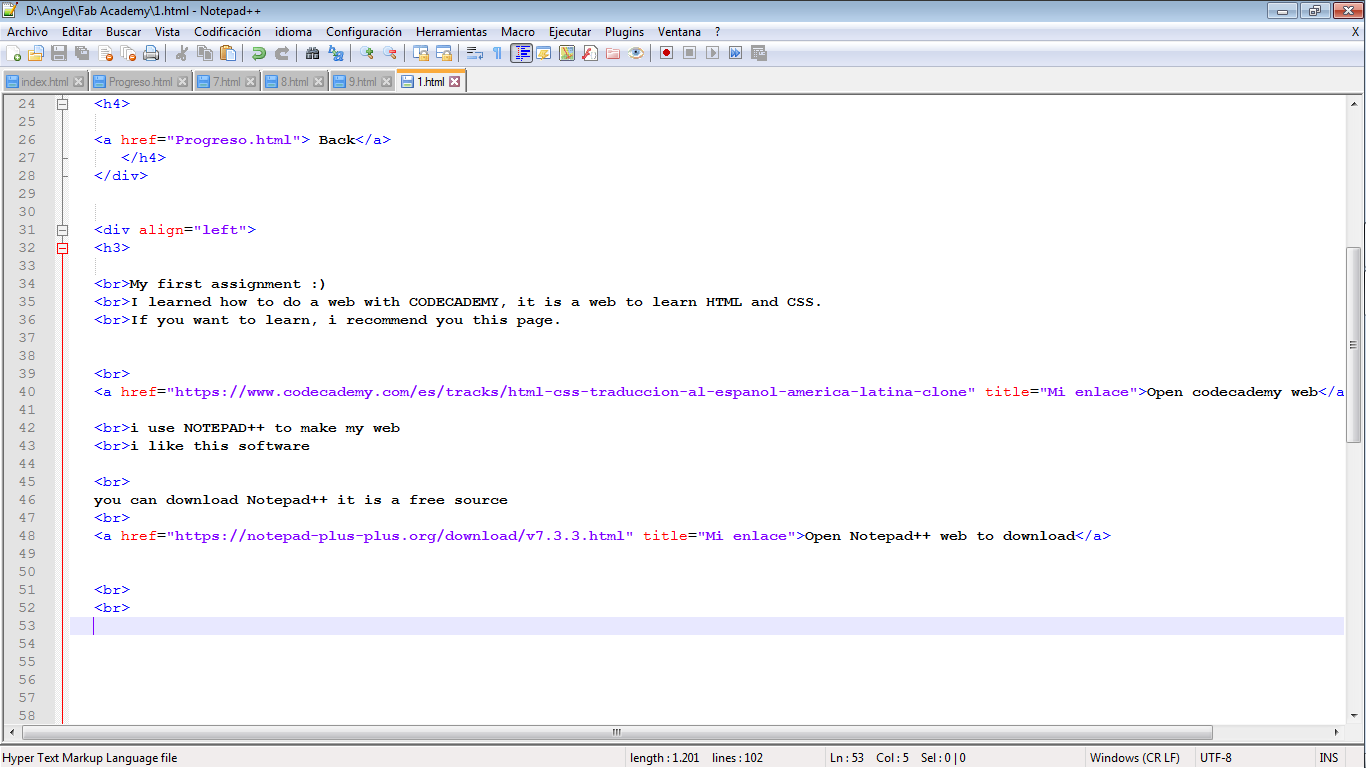Open Folder as Workspace from the toolbar

click(x=613, y=53)
